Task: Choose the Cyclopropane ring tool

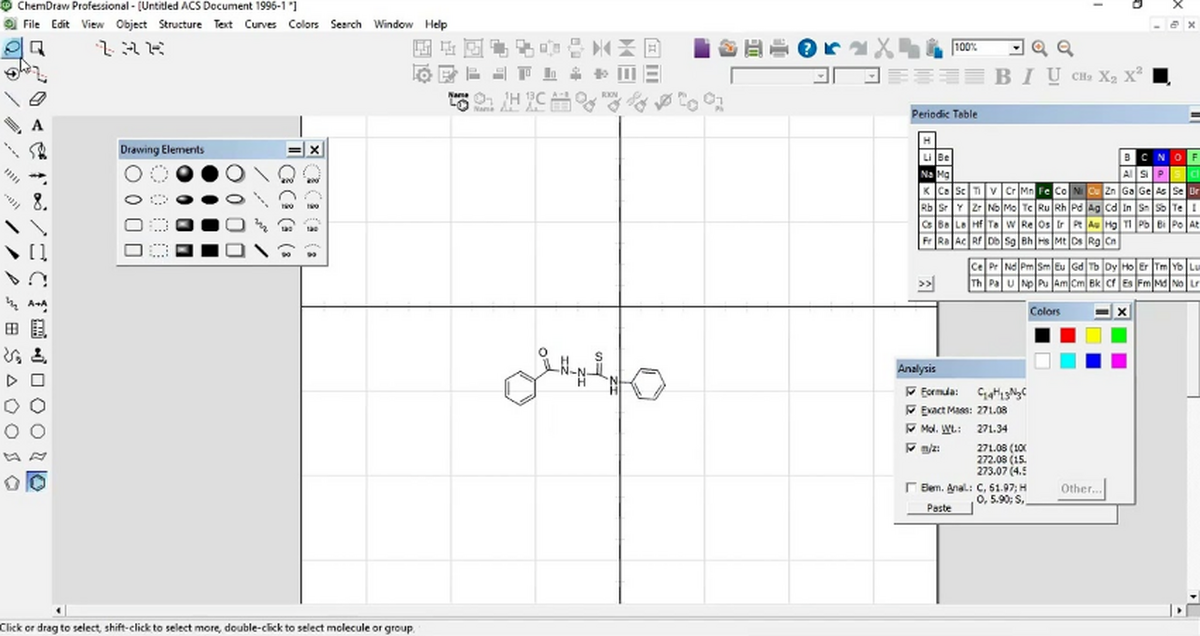Action: click(x=12, y=380)
